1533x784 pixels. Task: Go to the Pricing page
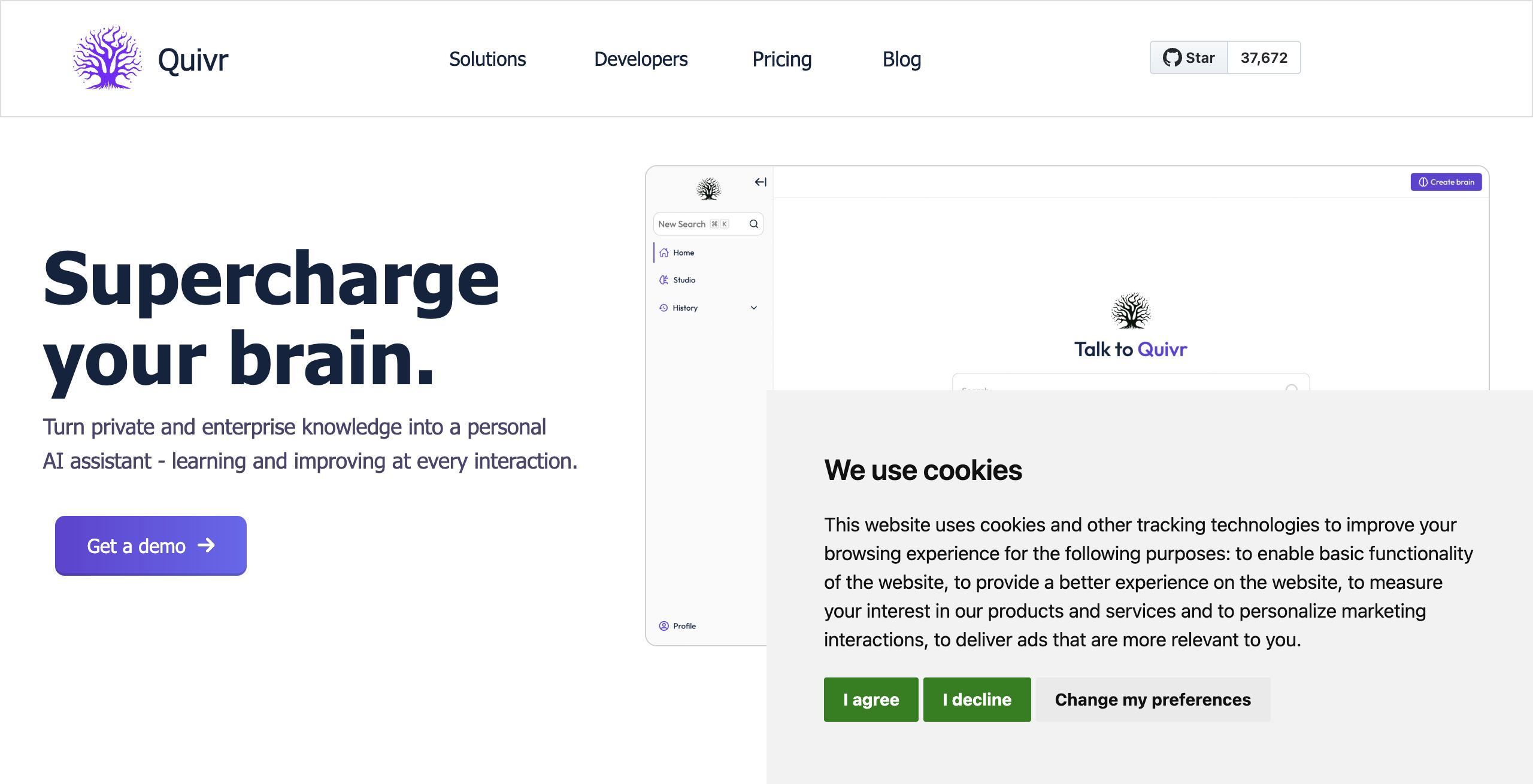781,59
